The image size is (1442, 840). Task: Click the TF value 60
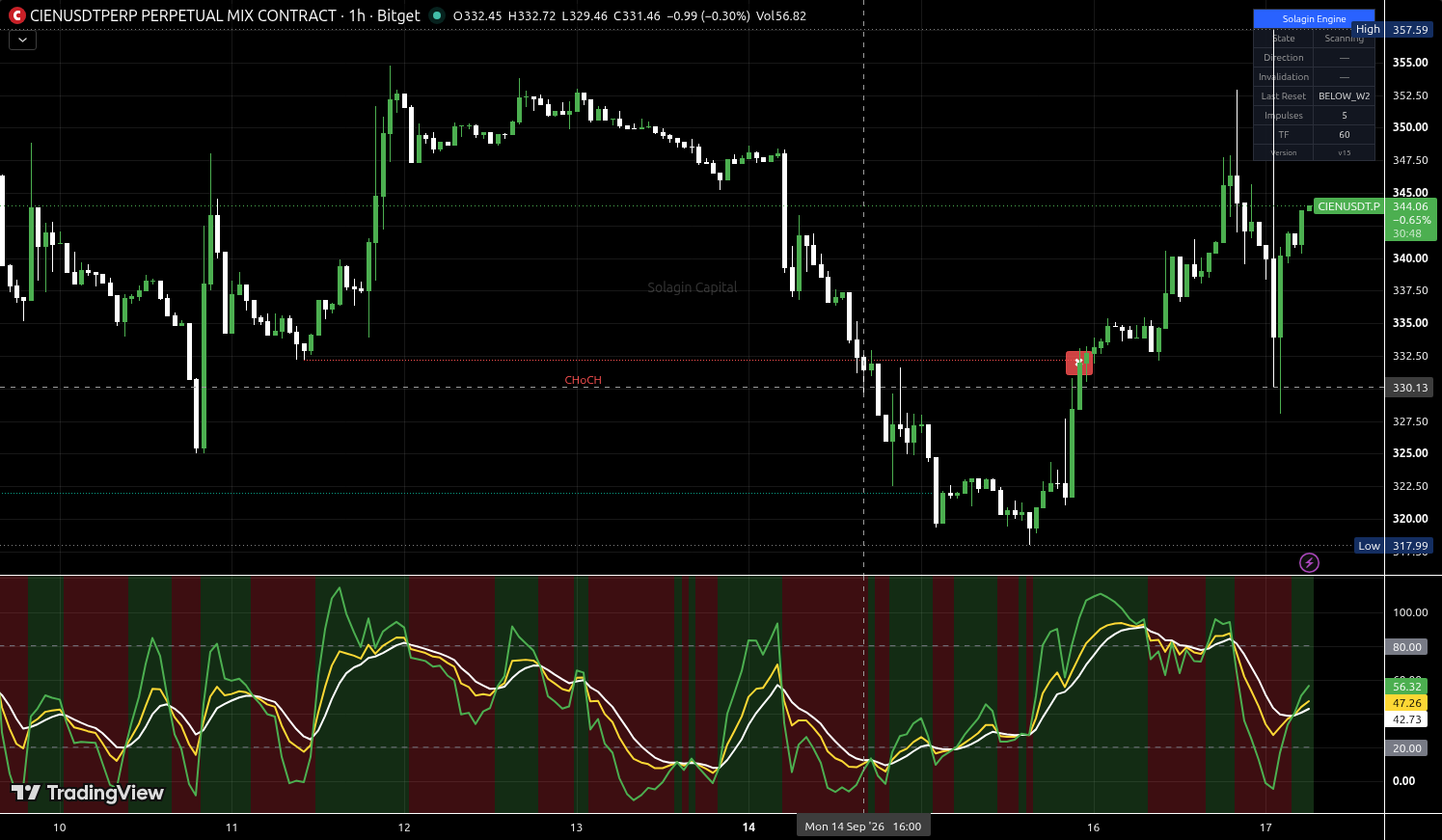point(1345,135)
